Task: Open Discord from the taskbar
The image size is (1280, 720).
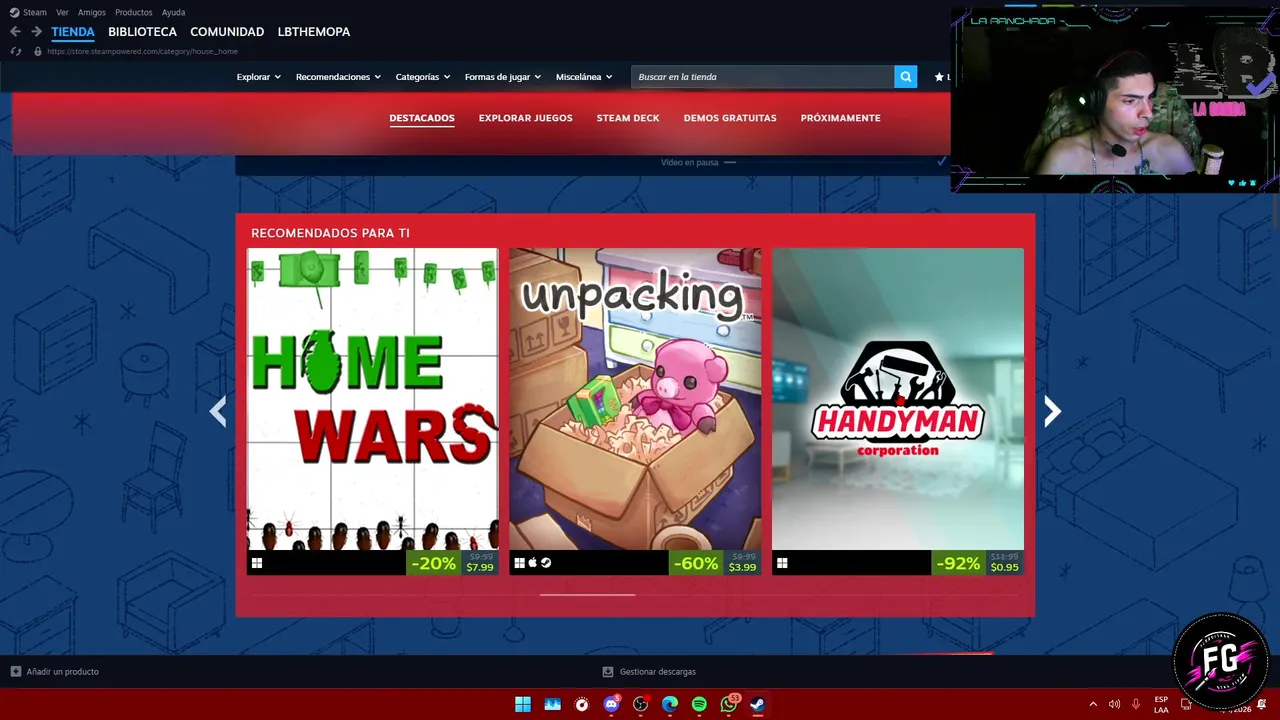Action: pos(611,704)
